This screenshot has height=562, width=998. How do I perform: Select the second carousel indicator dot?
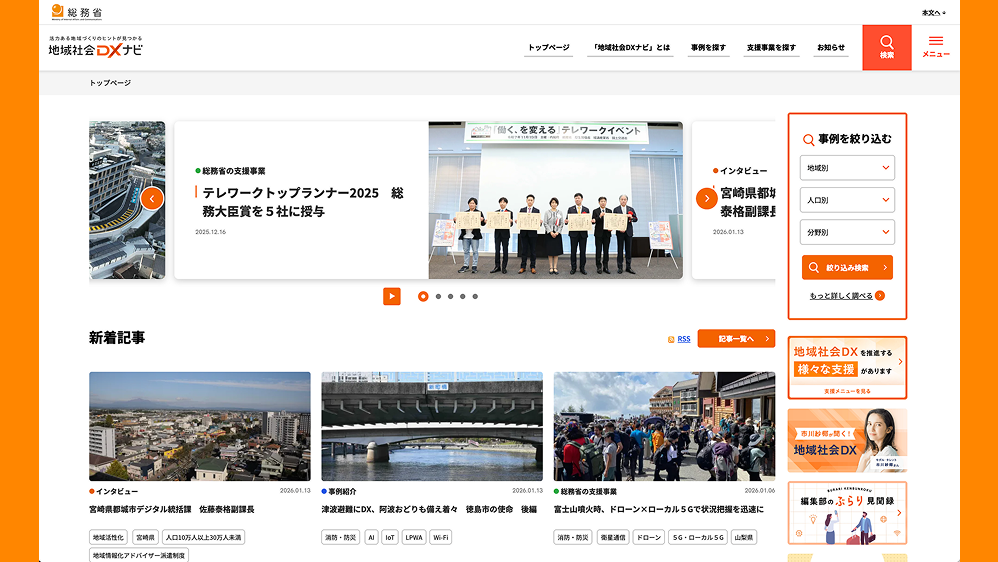(438, 296)
